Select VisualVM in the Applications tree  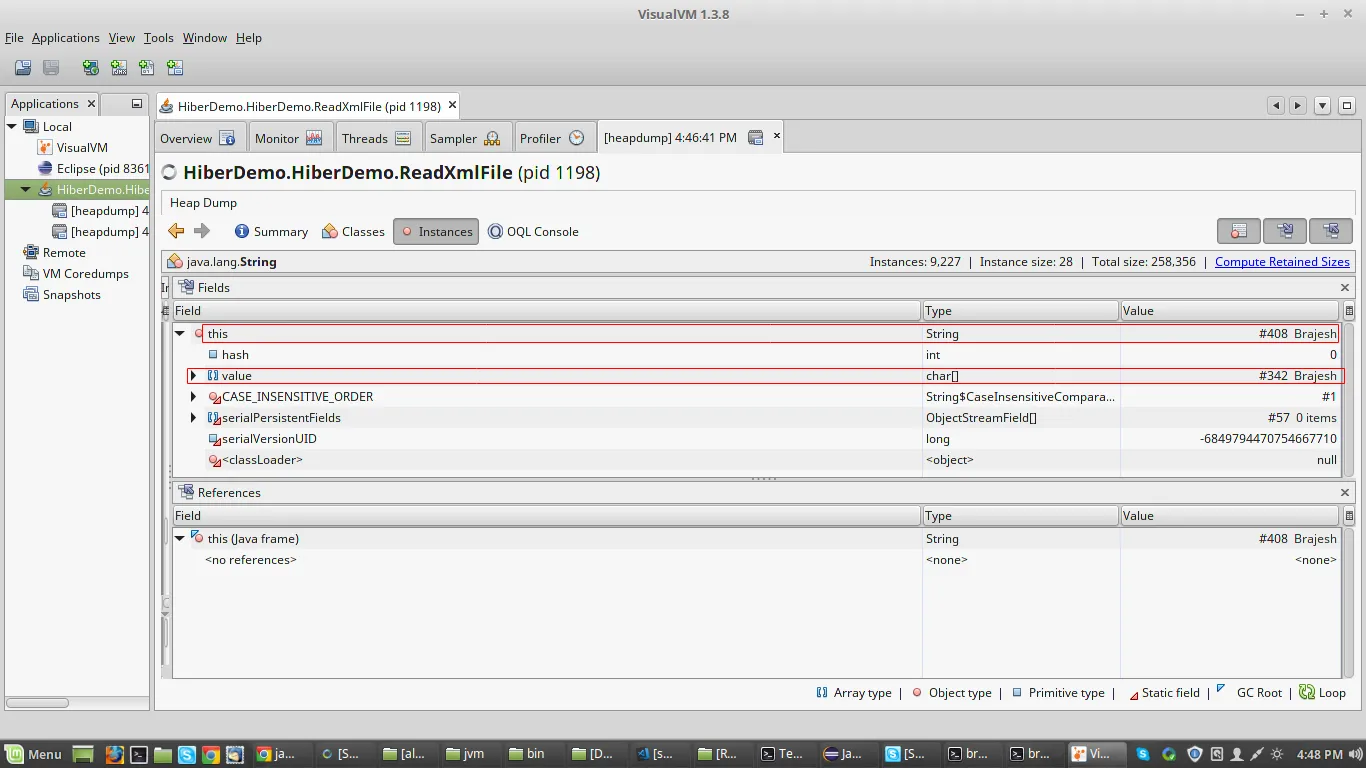(73, 147)
